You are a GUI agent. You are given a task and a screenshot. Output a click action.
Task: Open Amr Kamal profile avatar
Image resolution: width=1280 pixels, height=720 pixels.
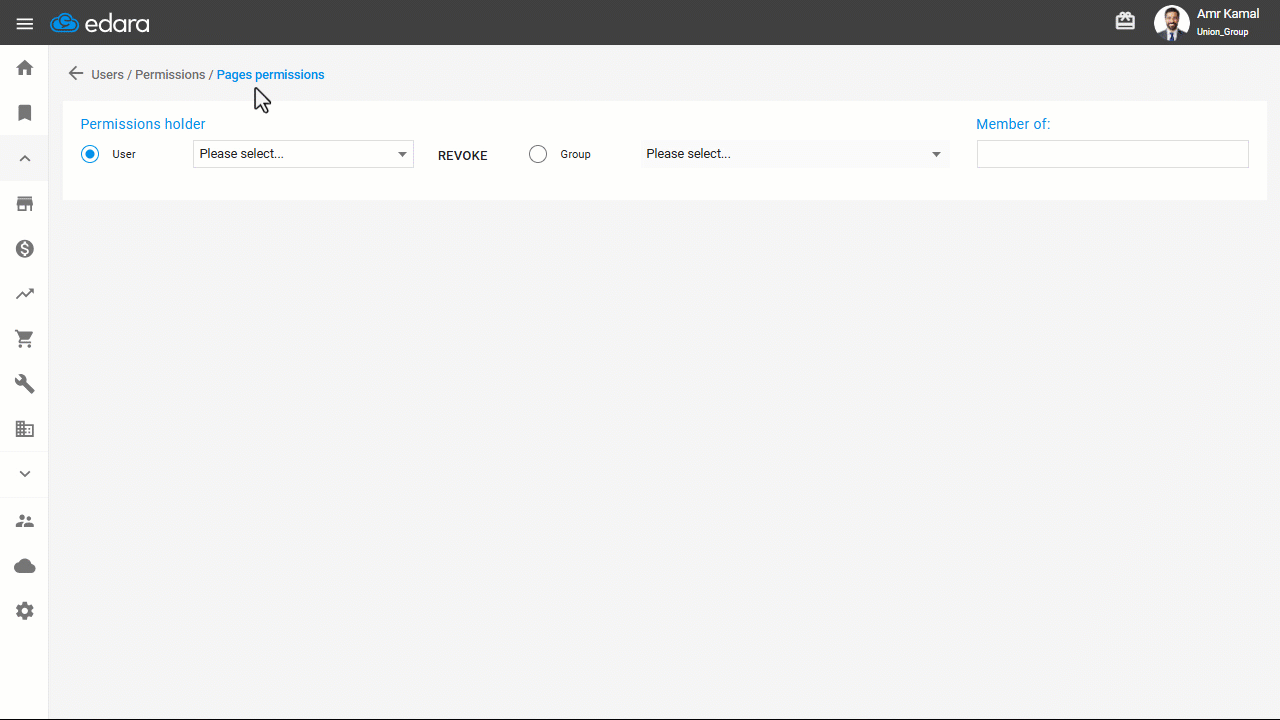pyautogui.click(x=1171, y=22)
